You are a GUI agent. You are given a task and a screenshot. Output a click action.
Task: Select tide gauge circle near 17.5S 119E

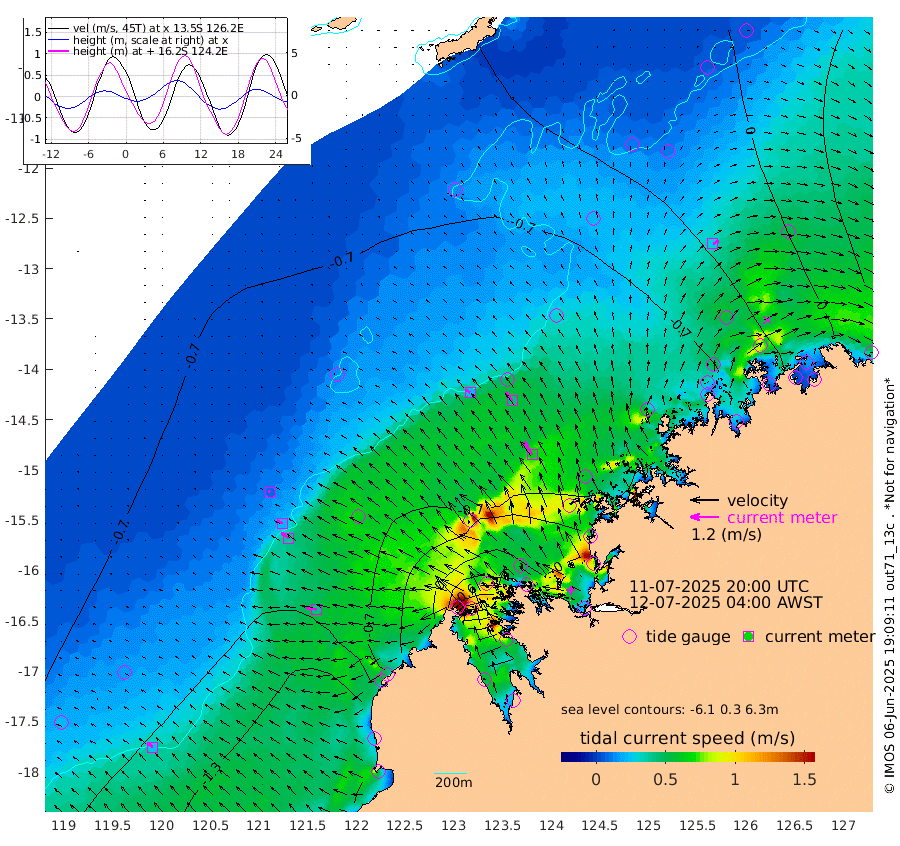tap(61, 722)
